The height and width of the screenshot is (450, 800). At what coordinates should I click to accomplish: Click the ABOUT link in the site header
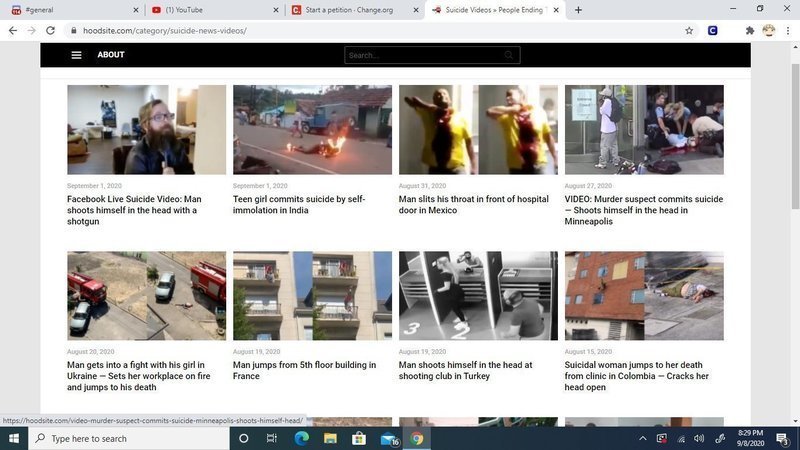pyautogui.click(x=111, y=55)
